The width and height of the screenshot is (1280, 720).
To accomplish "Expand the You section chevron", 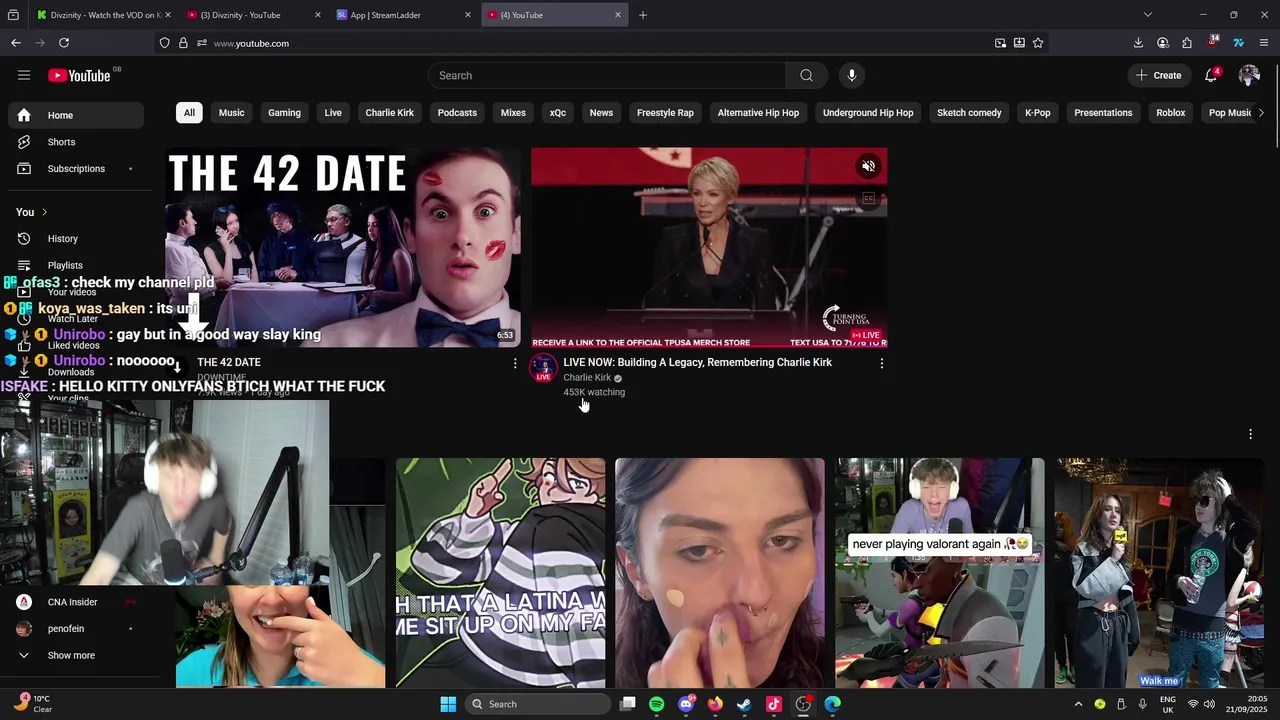I will tap(44, 212).
